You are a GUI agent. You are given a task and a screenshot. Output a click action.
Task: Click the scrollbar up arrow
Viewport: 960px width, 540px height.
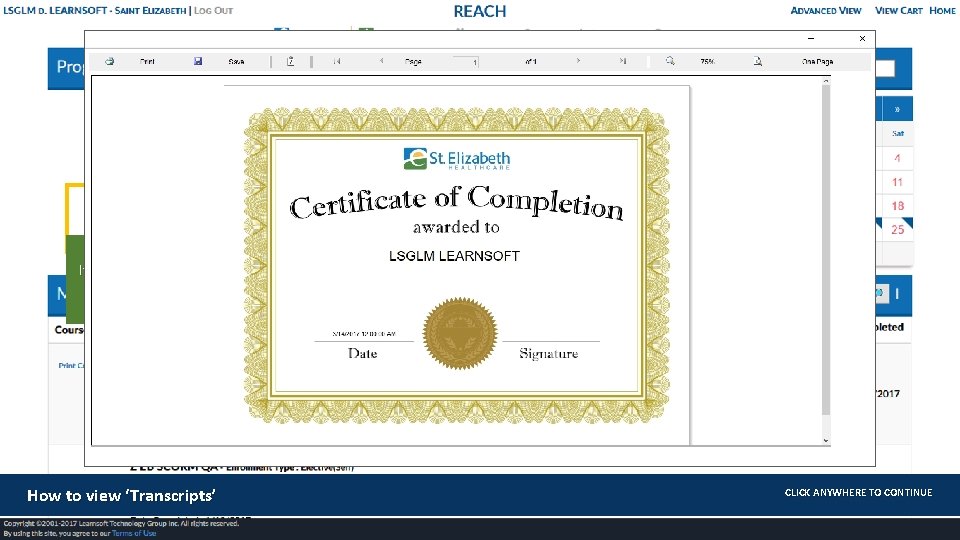pyautogui.click(x=826, y=81)
